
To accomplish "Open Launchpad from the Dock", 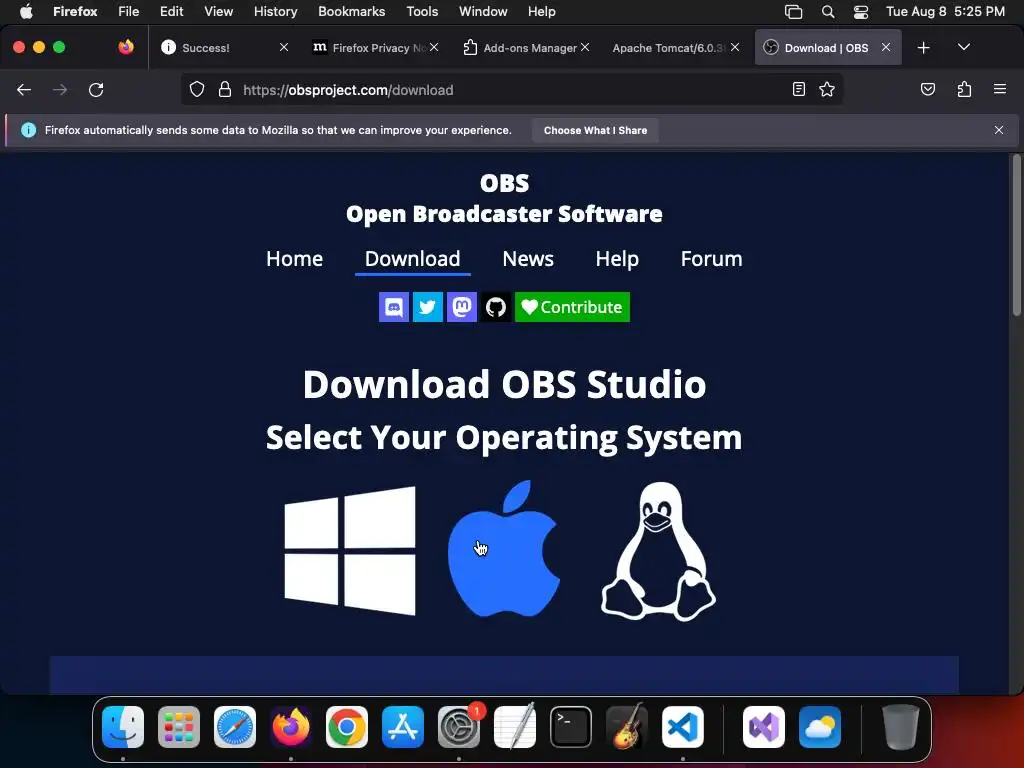I will [x=179, y=727].
